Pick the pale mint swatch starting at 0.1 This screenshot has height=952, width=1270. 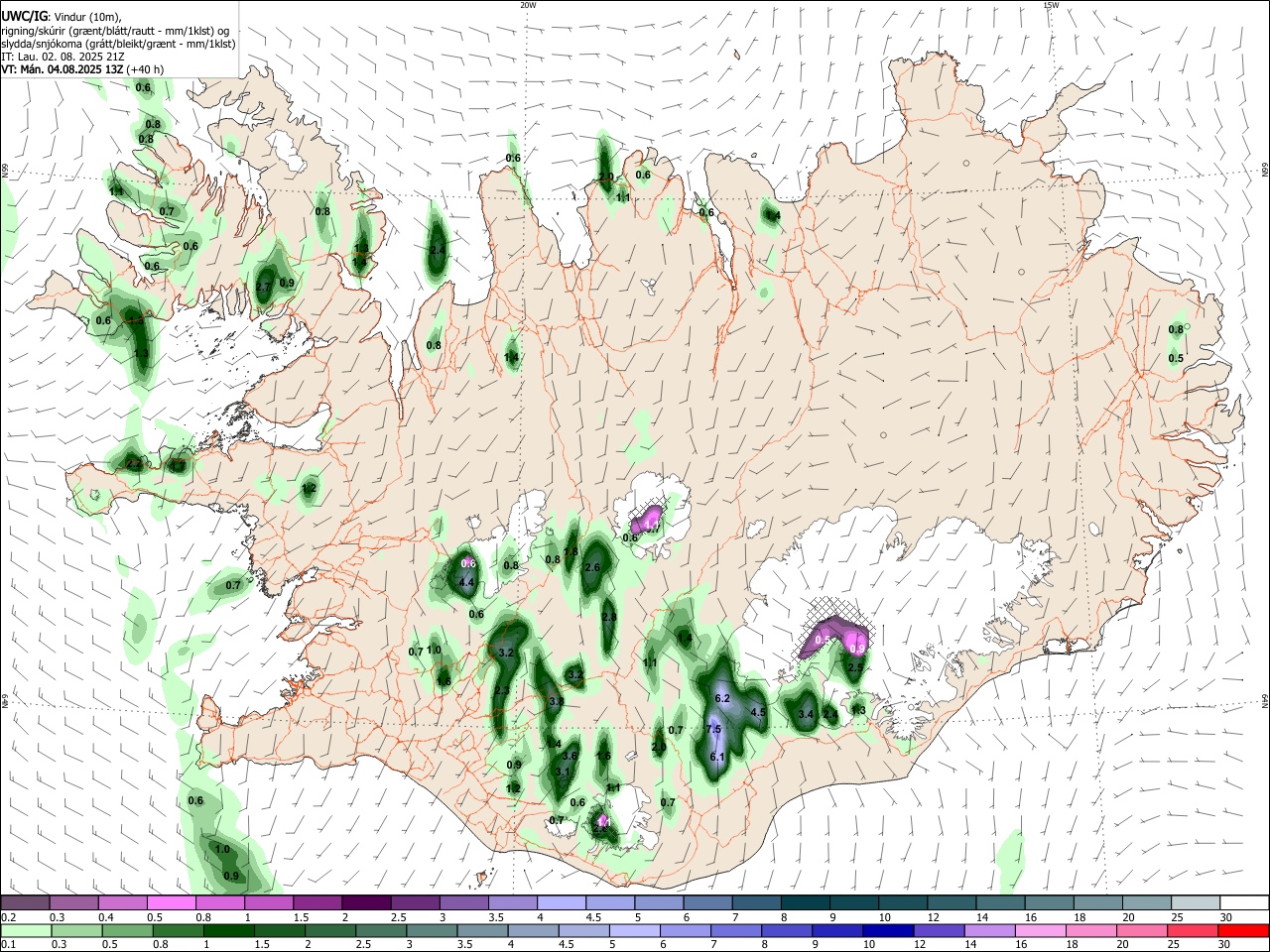pos(25,930)
